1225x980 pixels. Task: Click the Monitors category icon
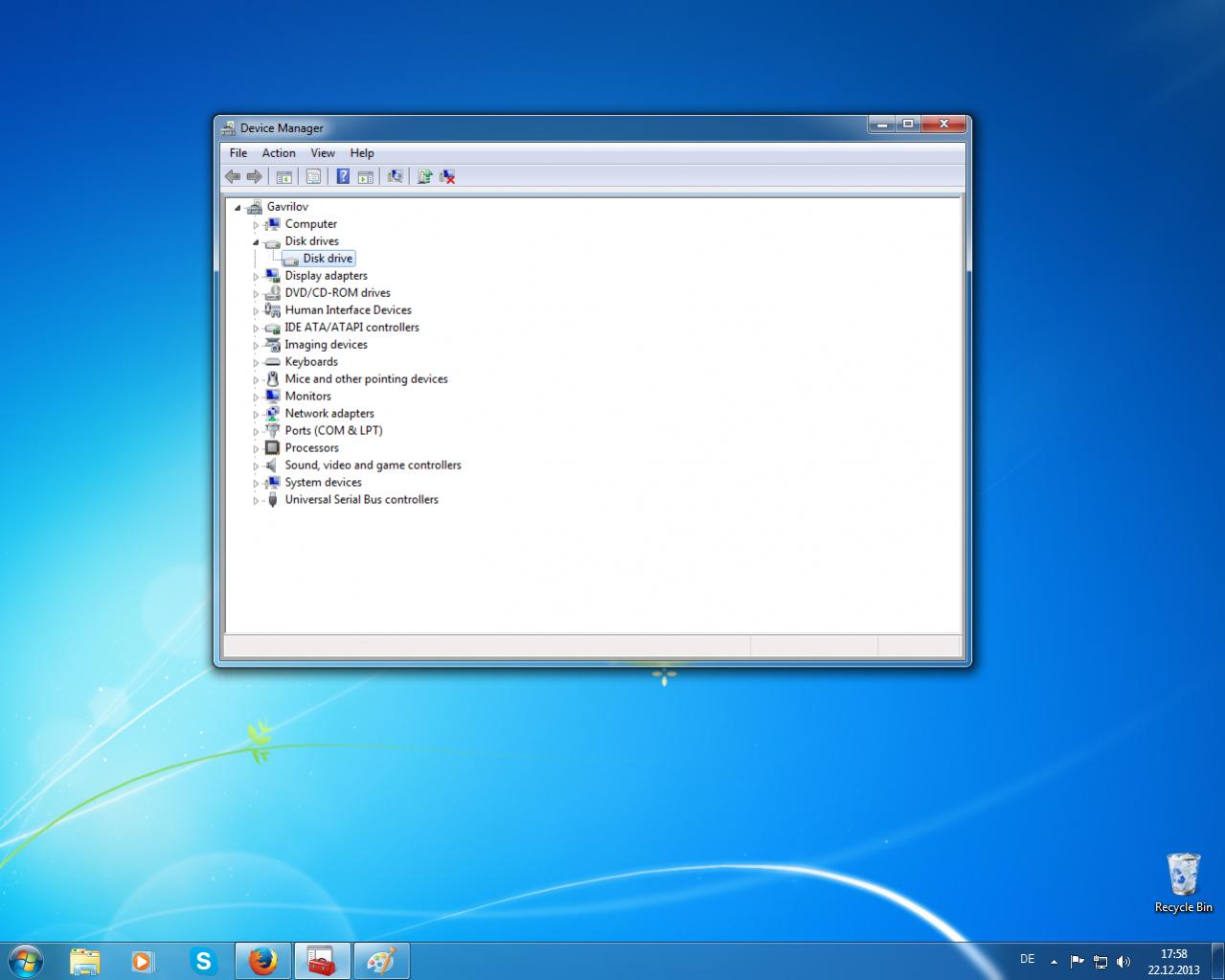[x=272, y=397]
